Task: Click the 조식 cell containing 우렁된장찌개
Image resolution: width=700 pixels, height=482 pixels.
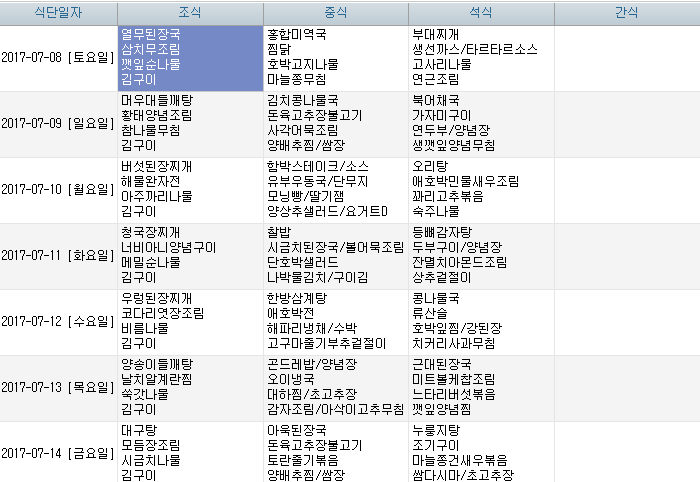Action: [190, 322]
